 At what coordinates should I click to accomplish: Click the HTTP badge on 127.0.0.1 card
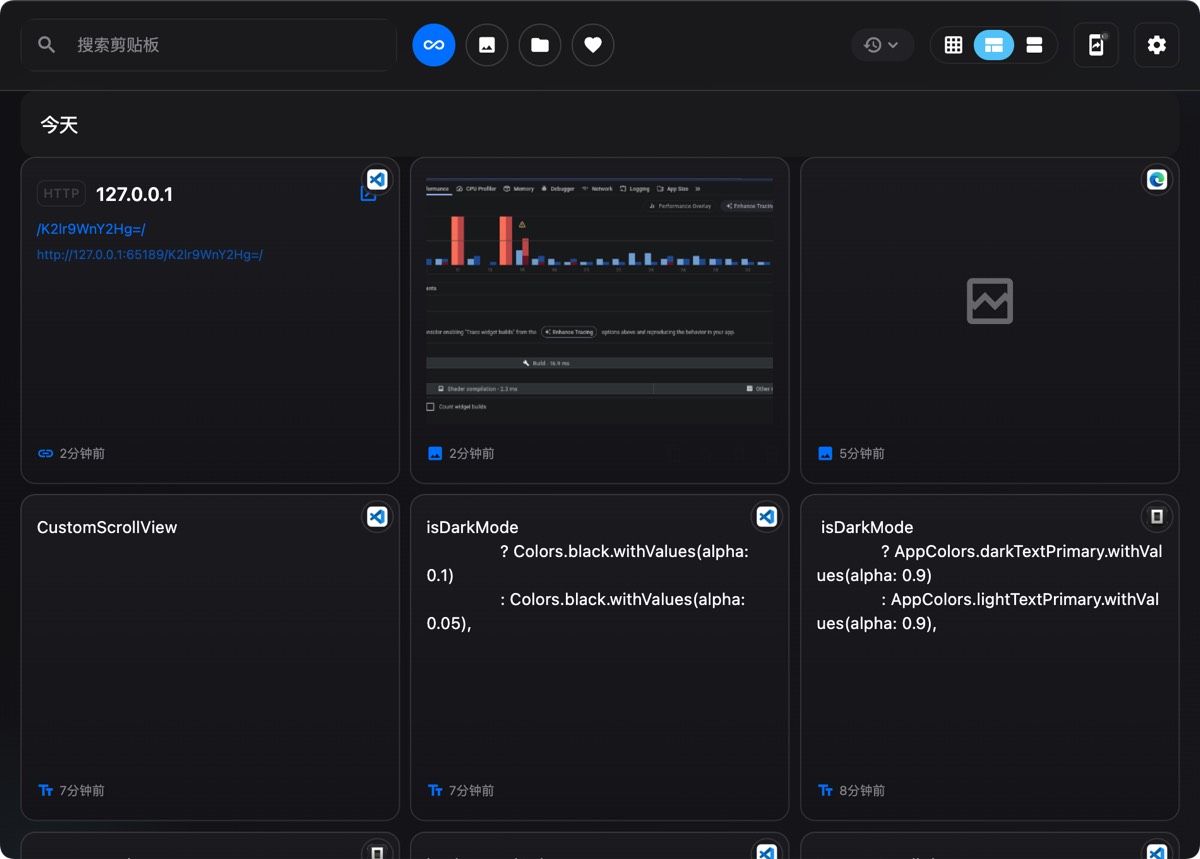pyautogui.click(x=61, y=194)
